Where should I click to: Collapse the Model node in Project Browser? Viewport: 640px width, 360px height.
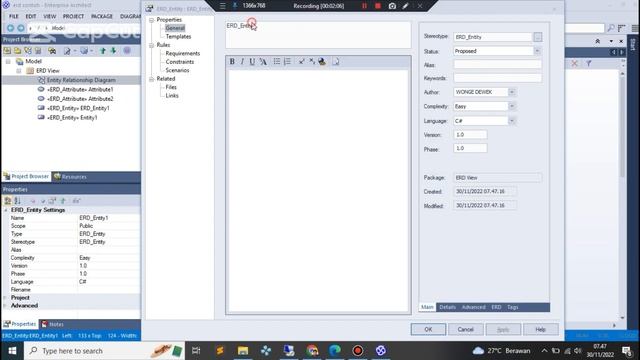point(8,61)
